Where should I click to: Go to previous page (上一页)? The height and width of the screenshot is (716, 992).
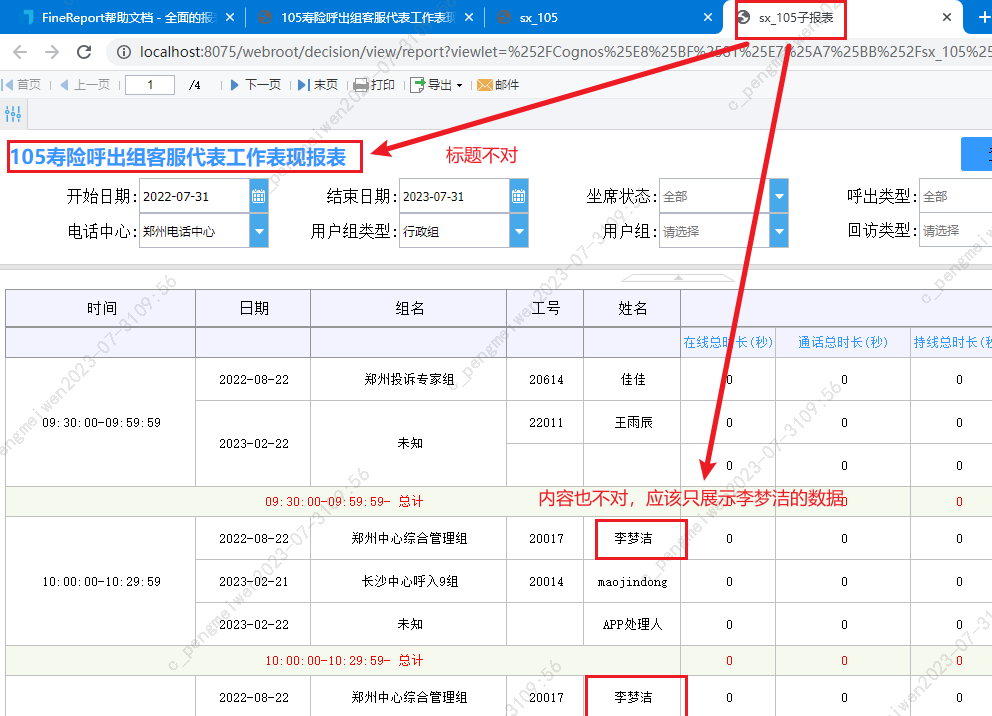pyautogui.click(x=85, y=85)
